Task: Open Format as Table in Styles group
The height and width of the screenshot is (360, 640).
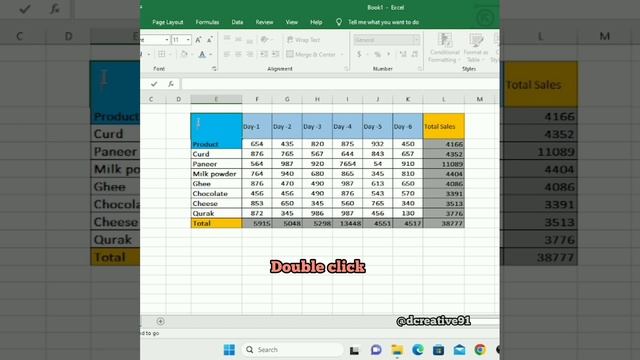Action: pos(476,48)
